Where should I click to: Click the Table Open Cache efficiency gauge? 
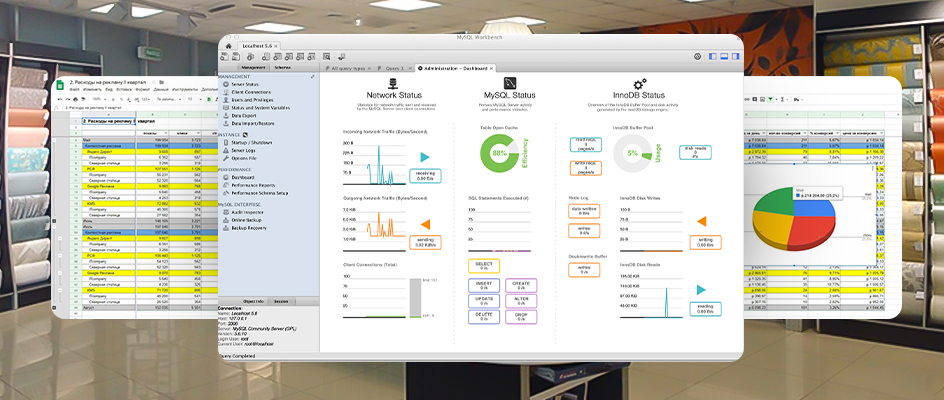[499, 154]
